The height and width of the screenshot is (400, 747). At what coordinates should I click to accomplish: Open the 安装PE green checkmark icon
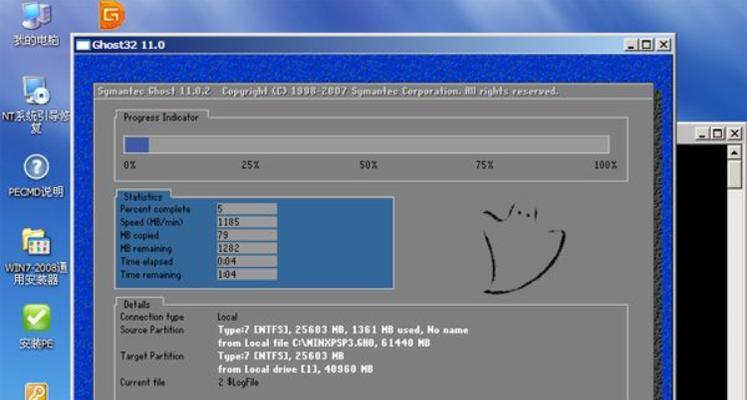point(36,326)
